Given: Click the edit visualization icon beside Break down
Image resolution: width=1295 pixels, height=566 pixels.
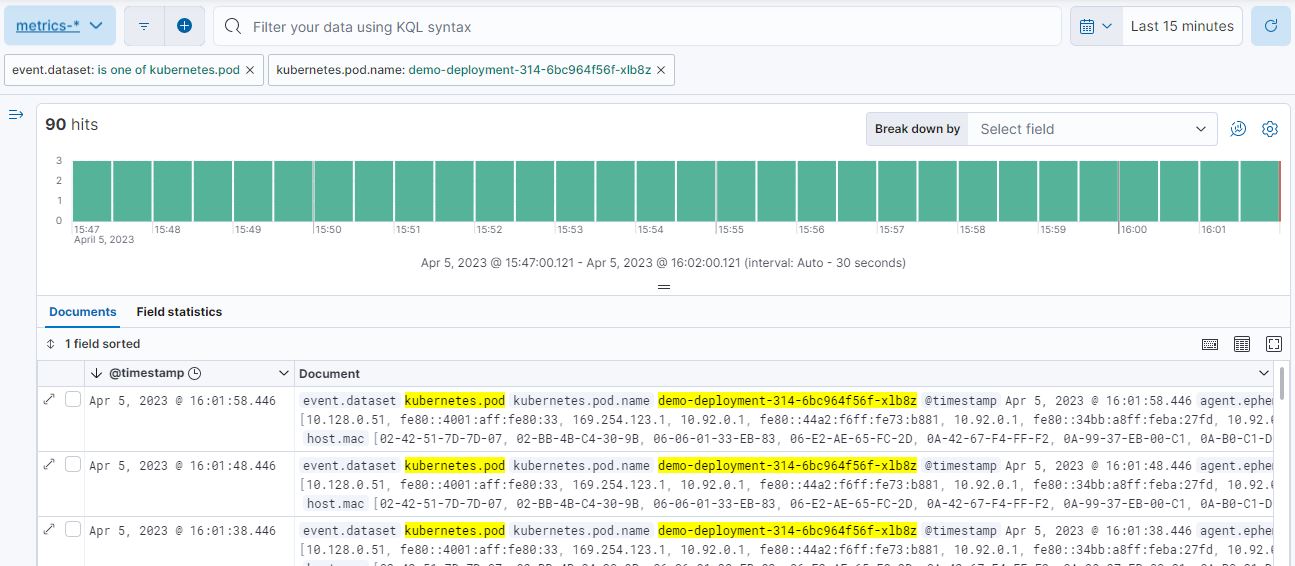Looking at the screenshot, I should 1238,129.
